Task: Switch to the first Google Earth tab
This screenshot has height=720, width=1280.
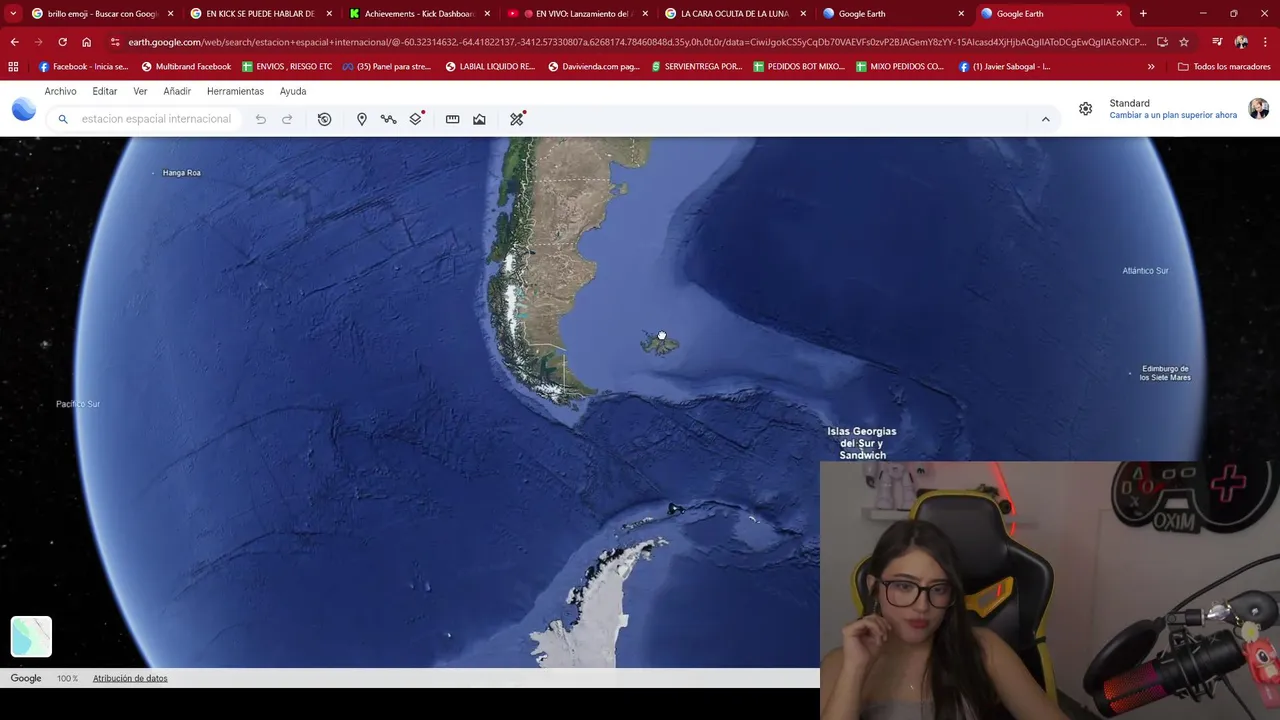Action: click(x=892, y=14)
